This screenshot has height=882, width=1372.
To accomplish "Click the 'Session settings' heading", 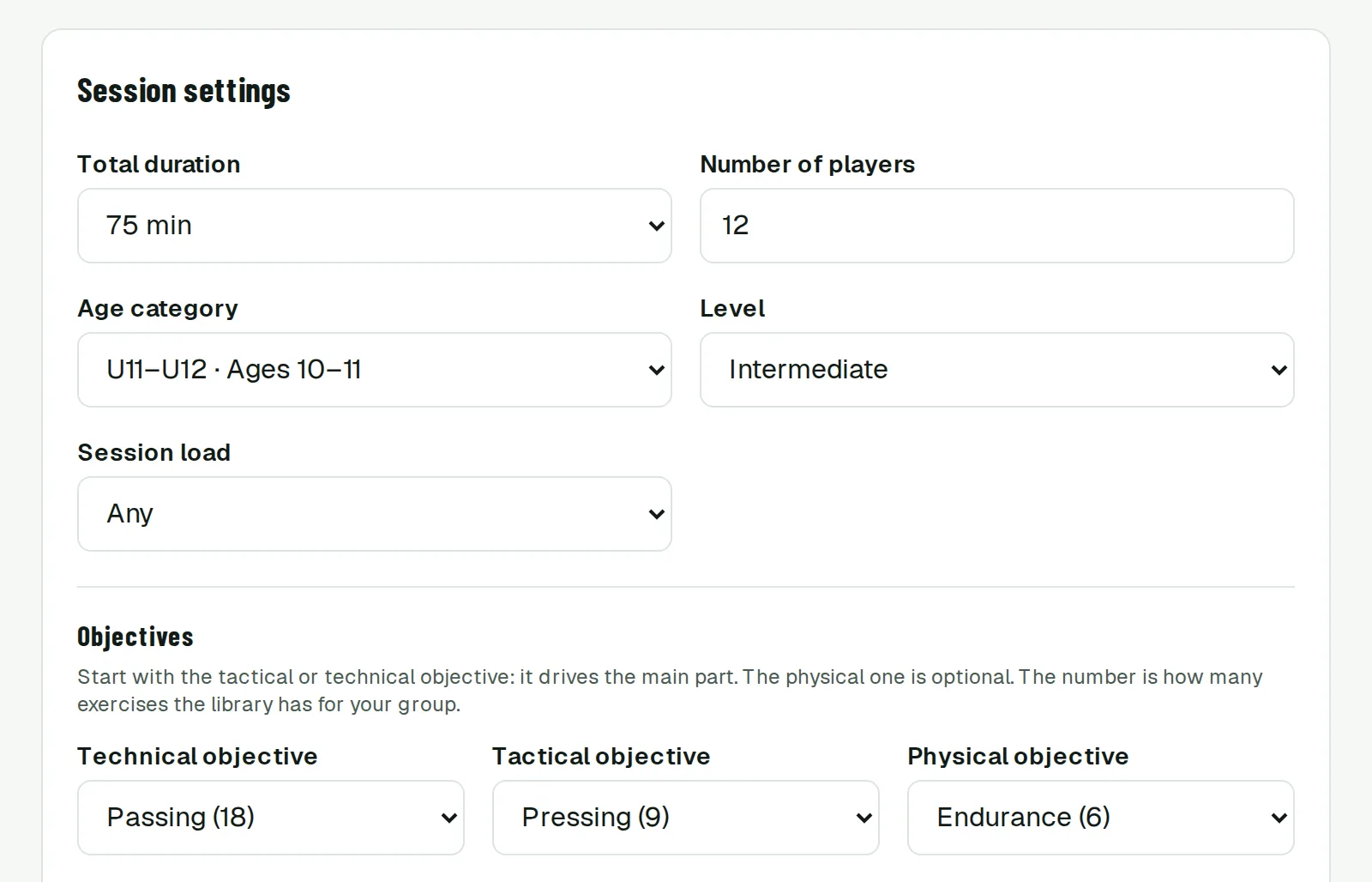I will 184,91.
